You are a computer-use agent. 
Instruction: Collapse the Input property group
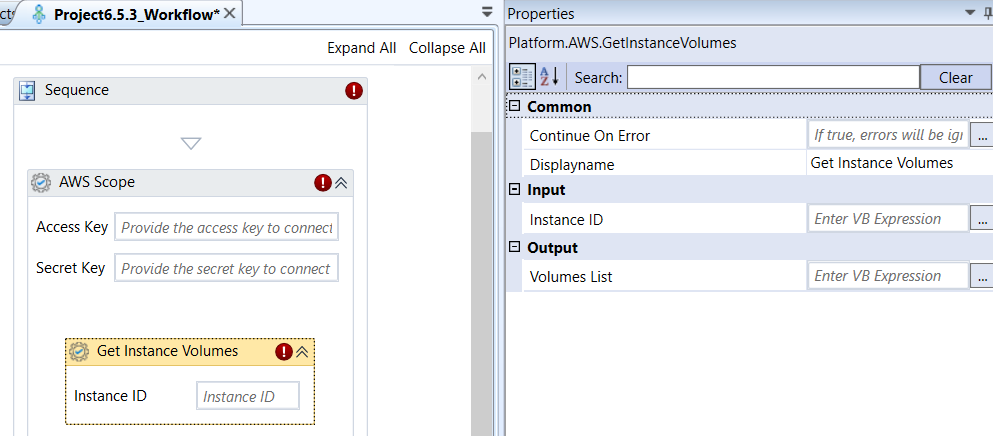[x=515, y=189]
